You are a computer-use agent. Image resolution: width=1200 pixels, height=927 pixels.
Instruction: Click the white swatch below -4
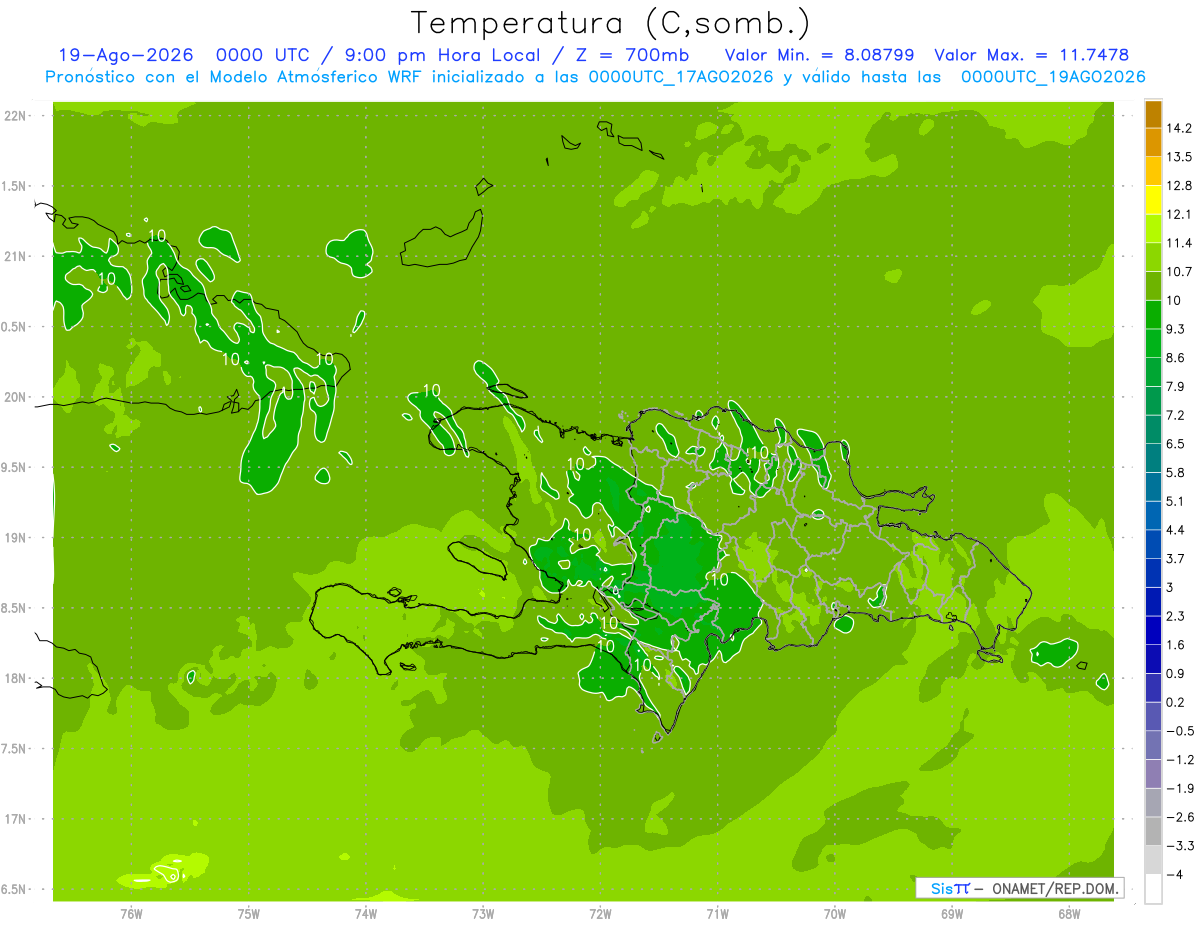pyautogui.click(x=1153, y=888)
